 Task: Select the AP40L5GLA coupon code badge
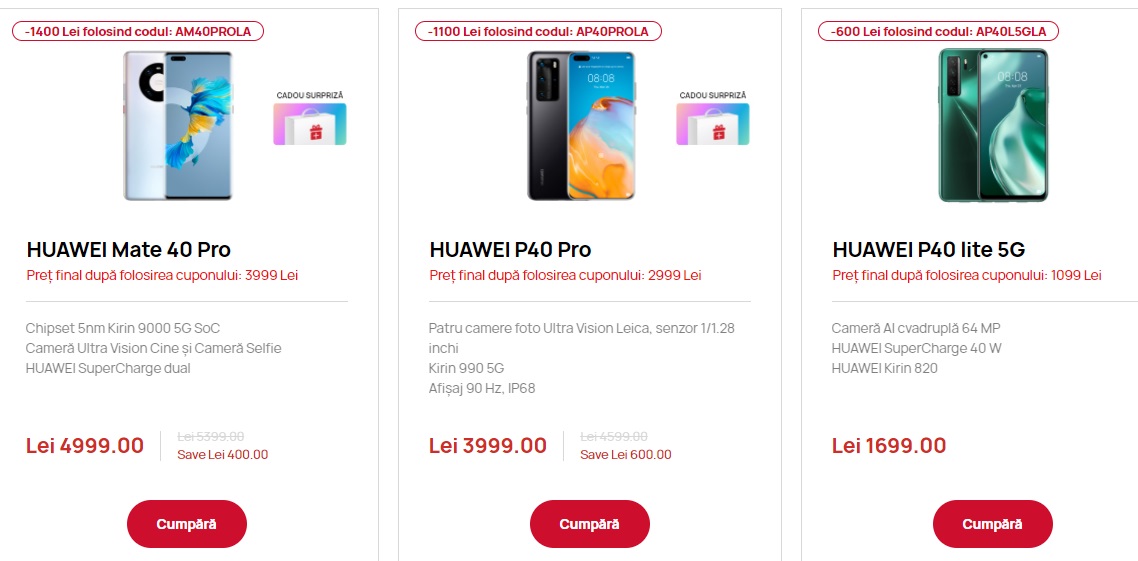pyautogui.click(x=938, y=31)
